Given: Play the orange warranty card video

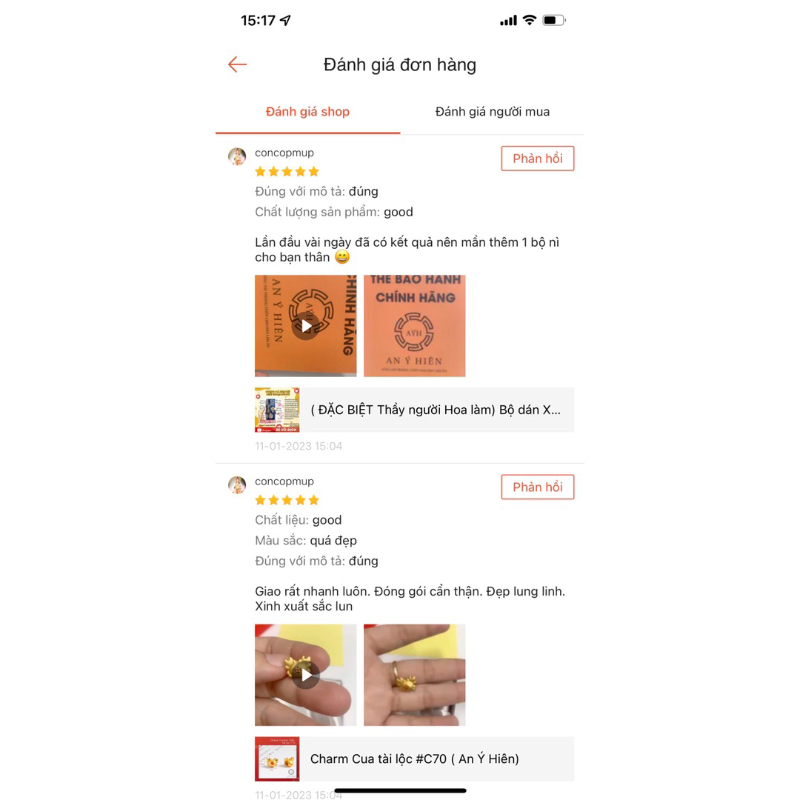Looking at the screenshot, I should coord(306,326).
